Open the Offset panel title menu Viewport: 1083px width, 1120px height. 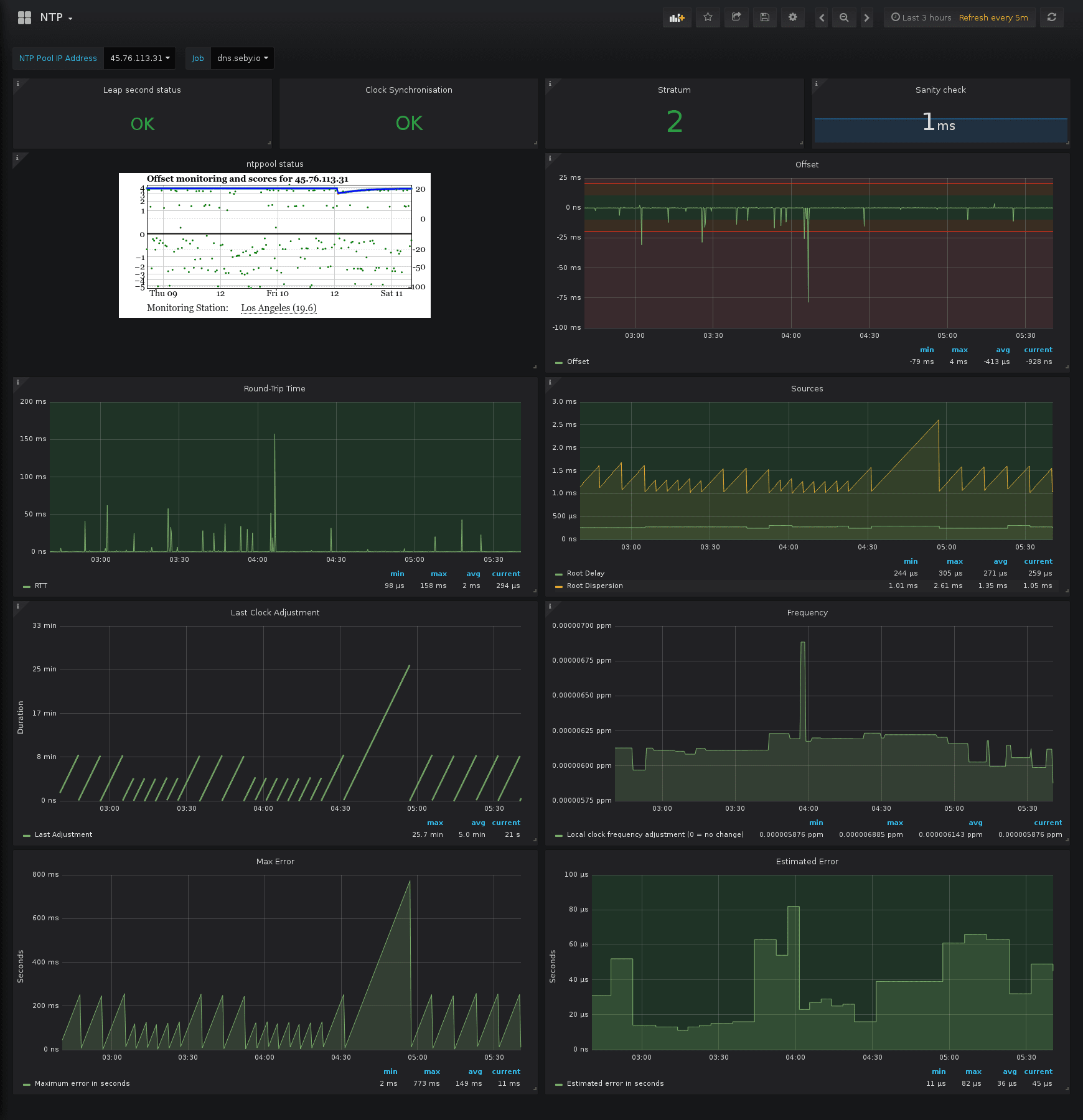pyautogui.click(x=807, y=164)
